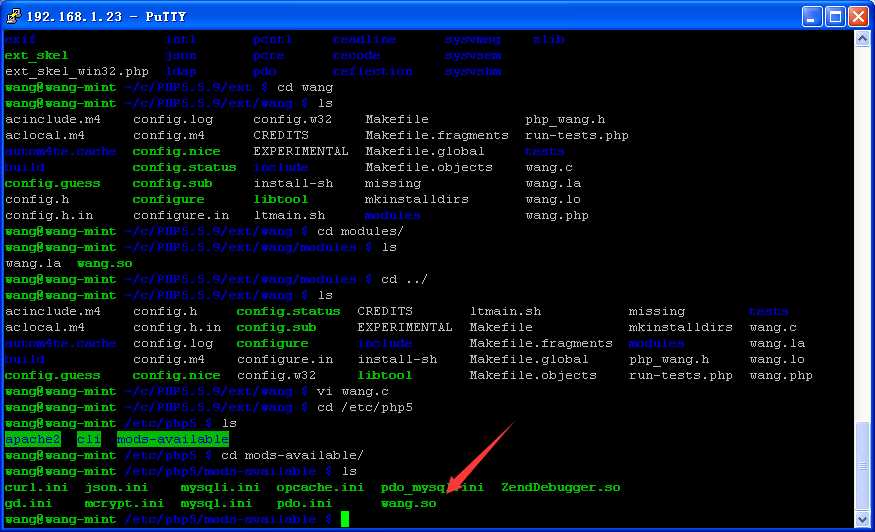
Task: Click curl.ini in the listing
Action: (36, 487)
